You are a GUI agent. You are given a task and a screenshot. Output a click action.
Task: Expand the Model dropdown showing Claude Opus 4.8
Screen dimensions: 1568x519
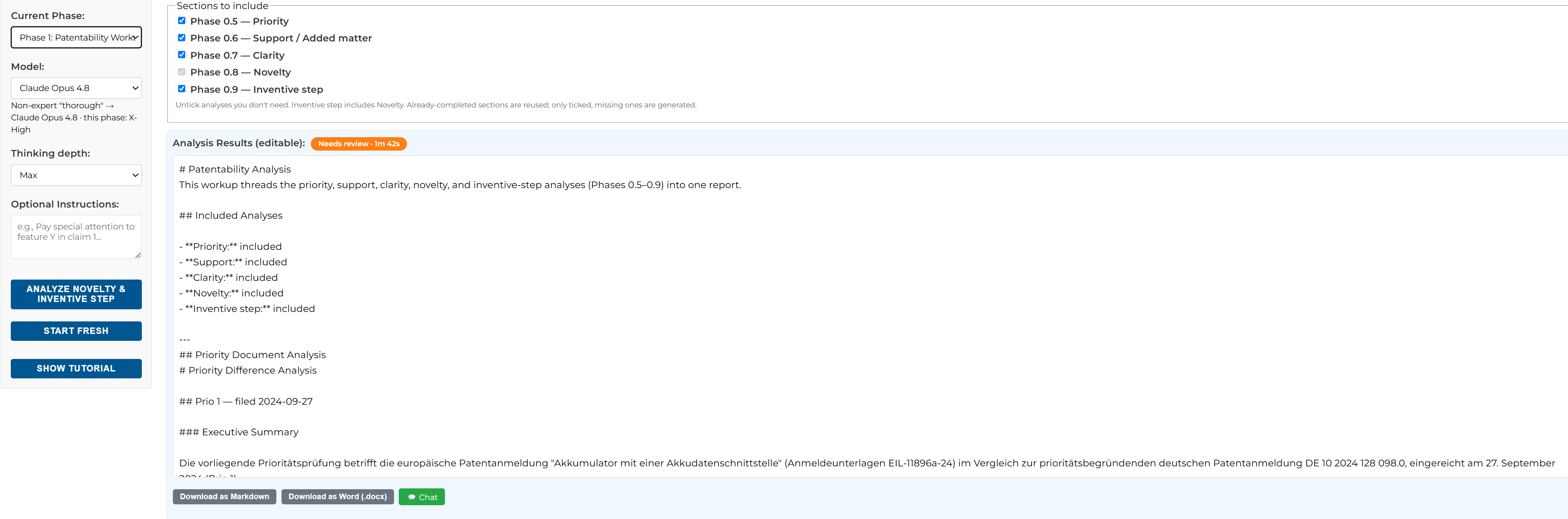pyautogui.click(x=76, y=88)
